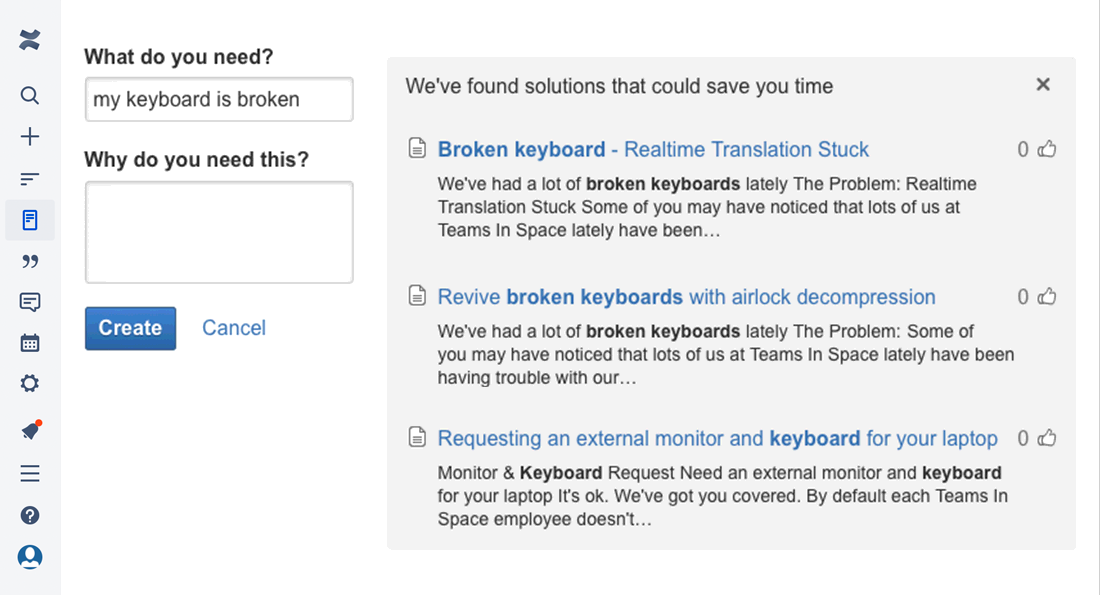The height and width of the screenshot is (595, 1100).
Task: Like the external monitor request article
Action: tap(1047, 438)
